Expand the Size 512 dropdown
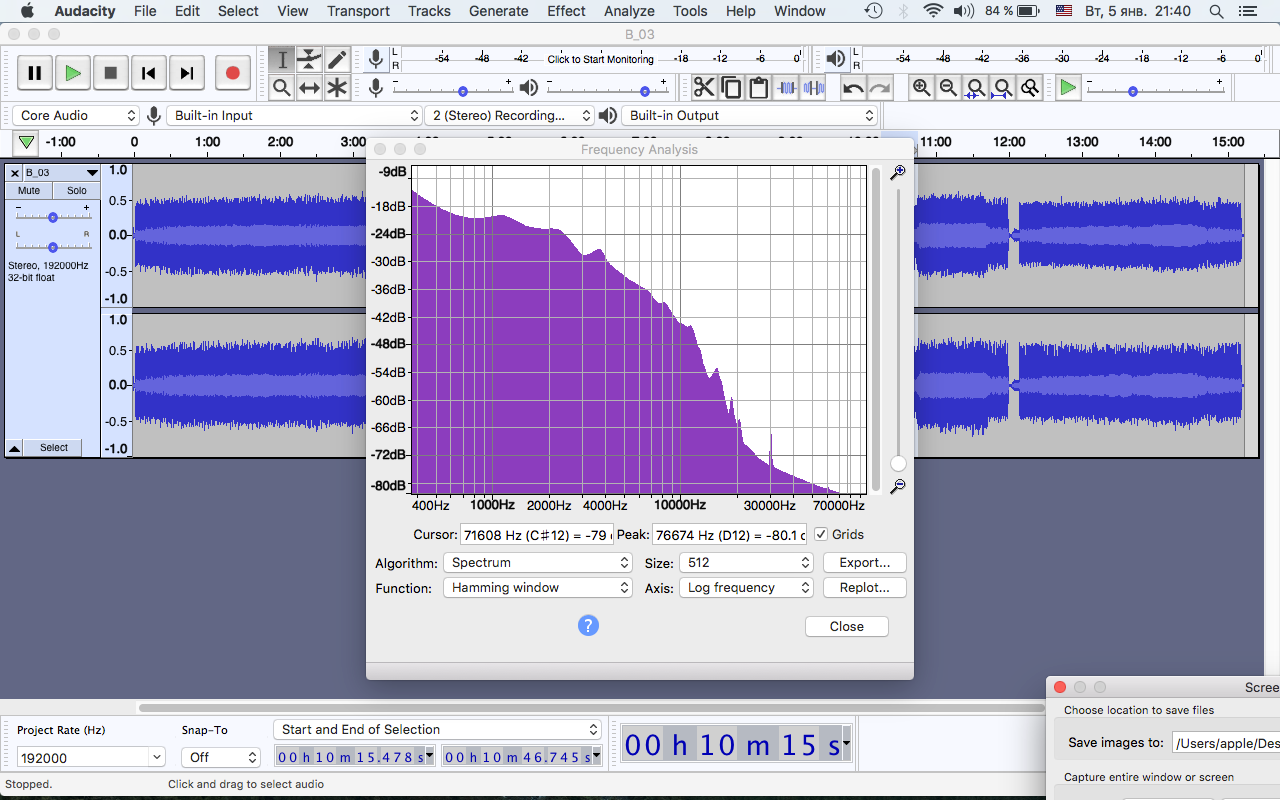 click(x=746, y=563)
